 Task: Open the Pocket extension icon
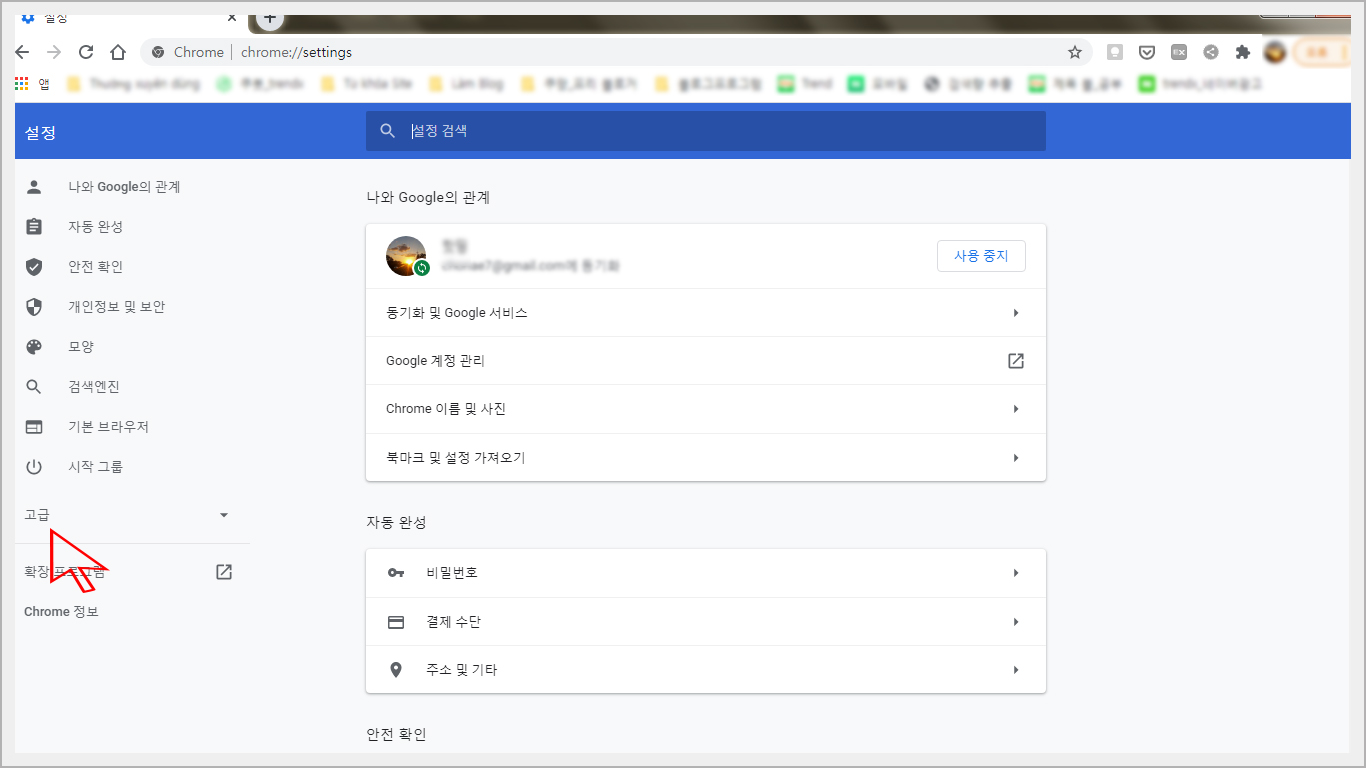[x=1147, y=52]
